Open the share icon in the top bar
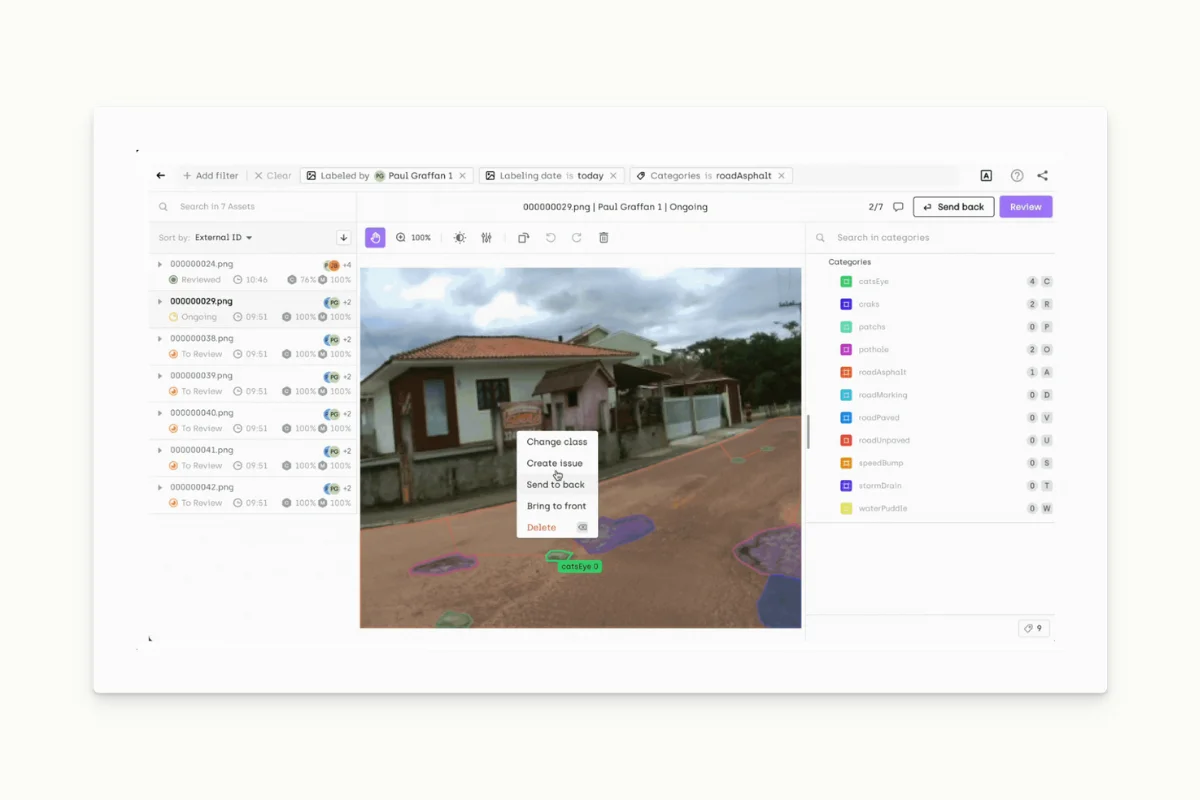 (x=1042, y=175)
